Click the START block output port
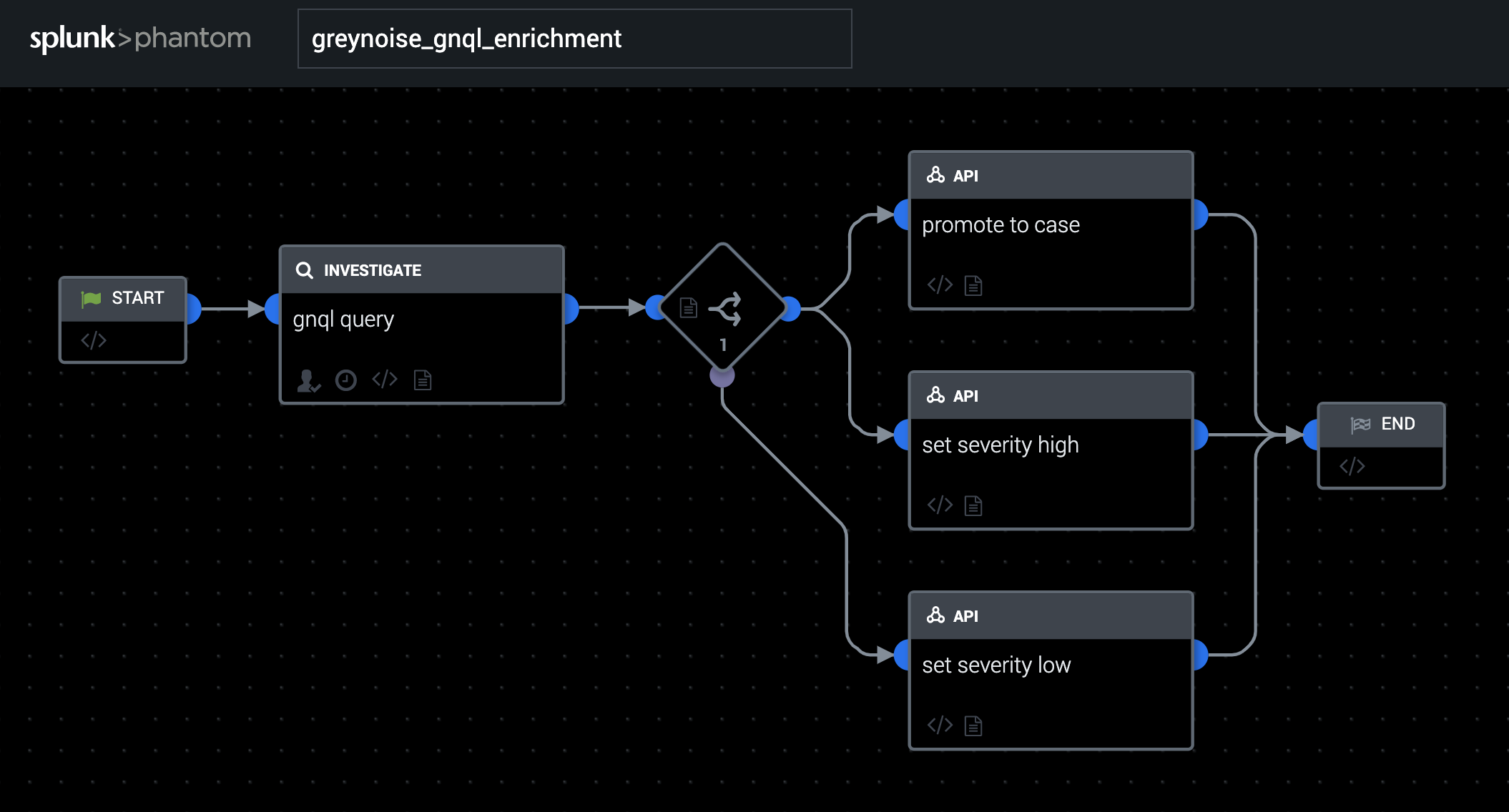This screenshot has height=812, width=1509. point(193,308)
